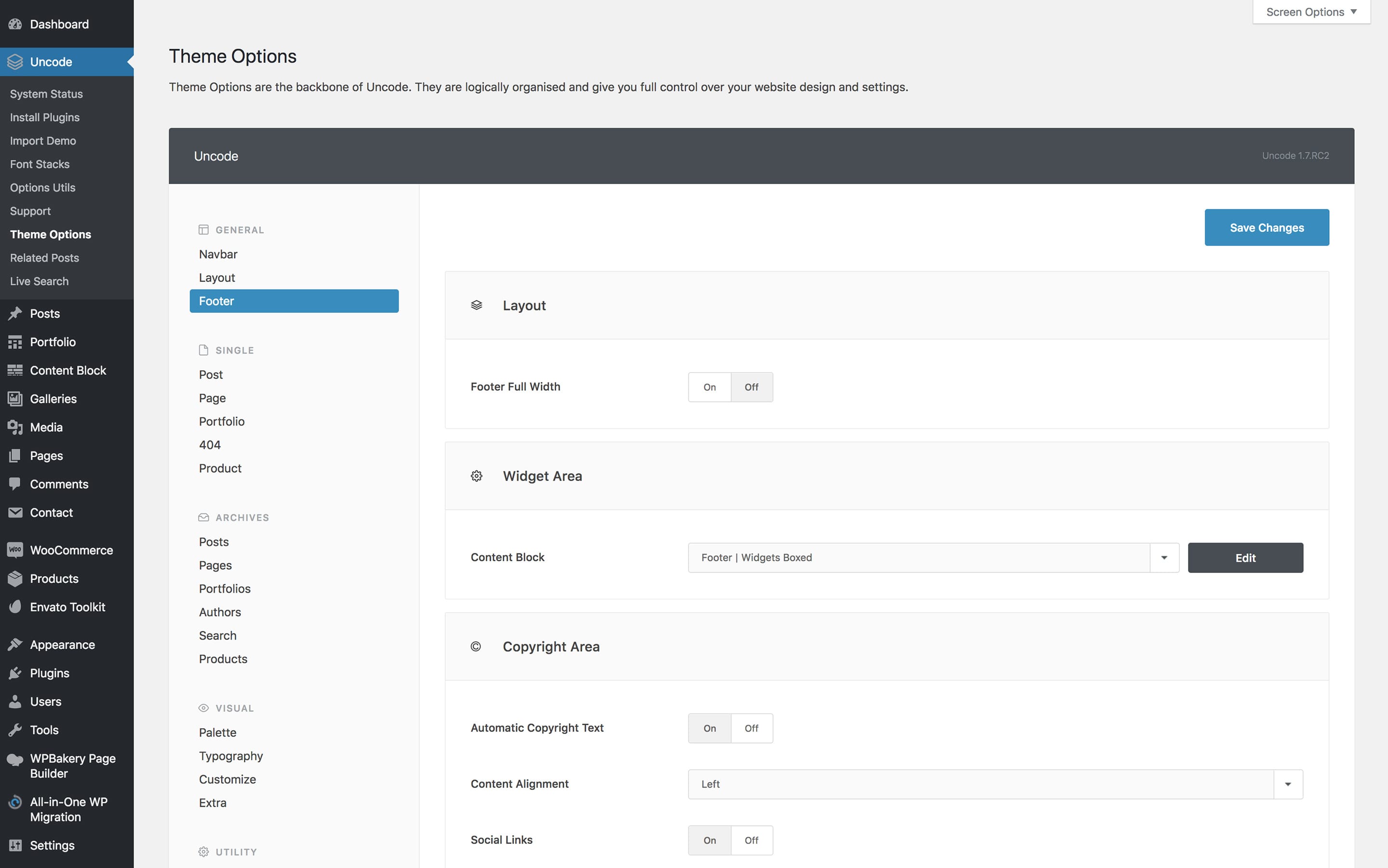Click the WPBakery Page Builder icon
The width and height of the screenshot is (1388, 868).
pyautogui.click(x=15, y=760)
